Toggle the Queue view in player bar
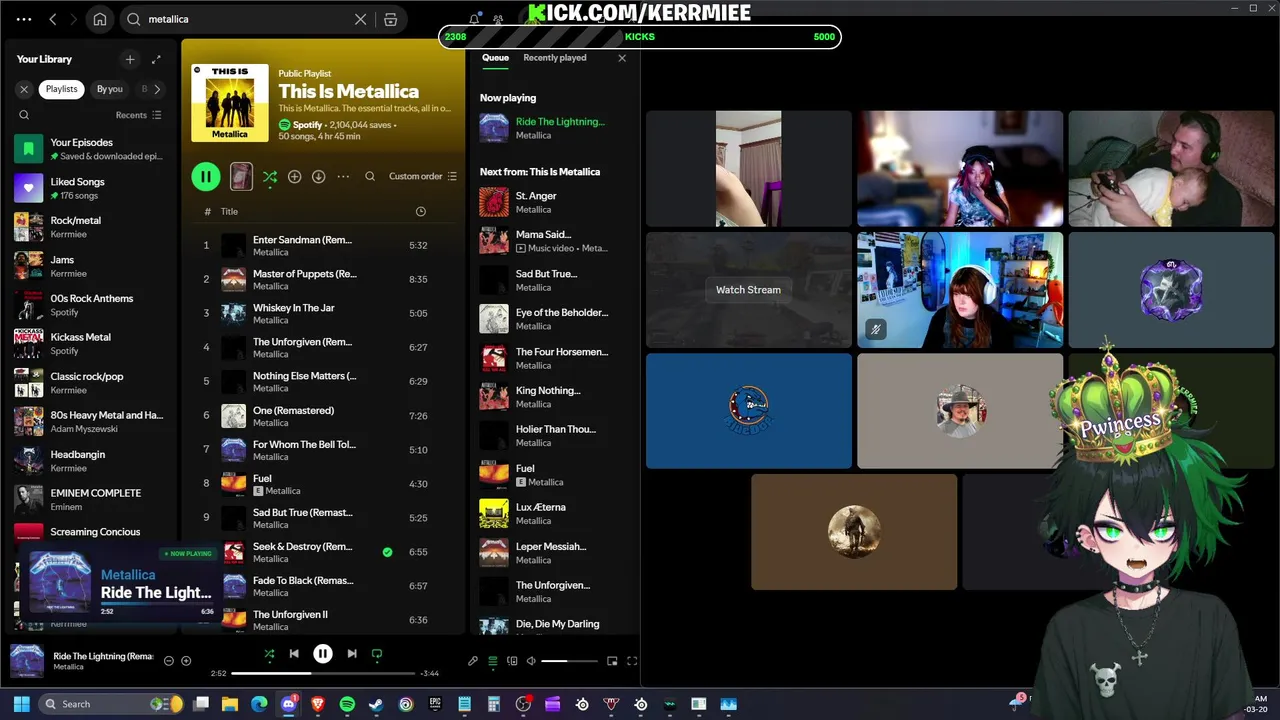 [492, 661]
